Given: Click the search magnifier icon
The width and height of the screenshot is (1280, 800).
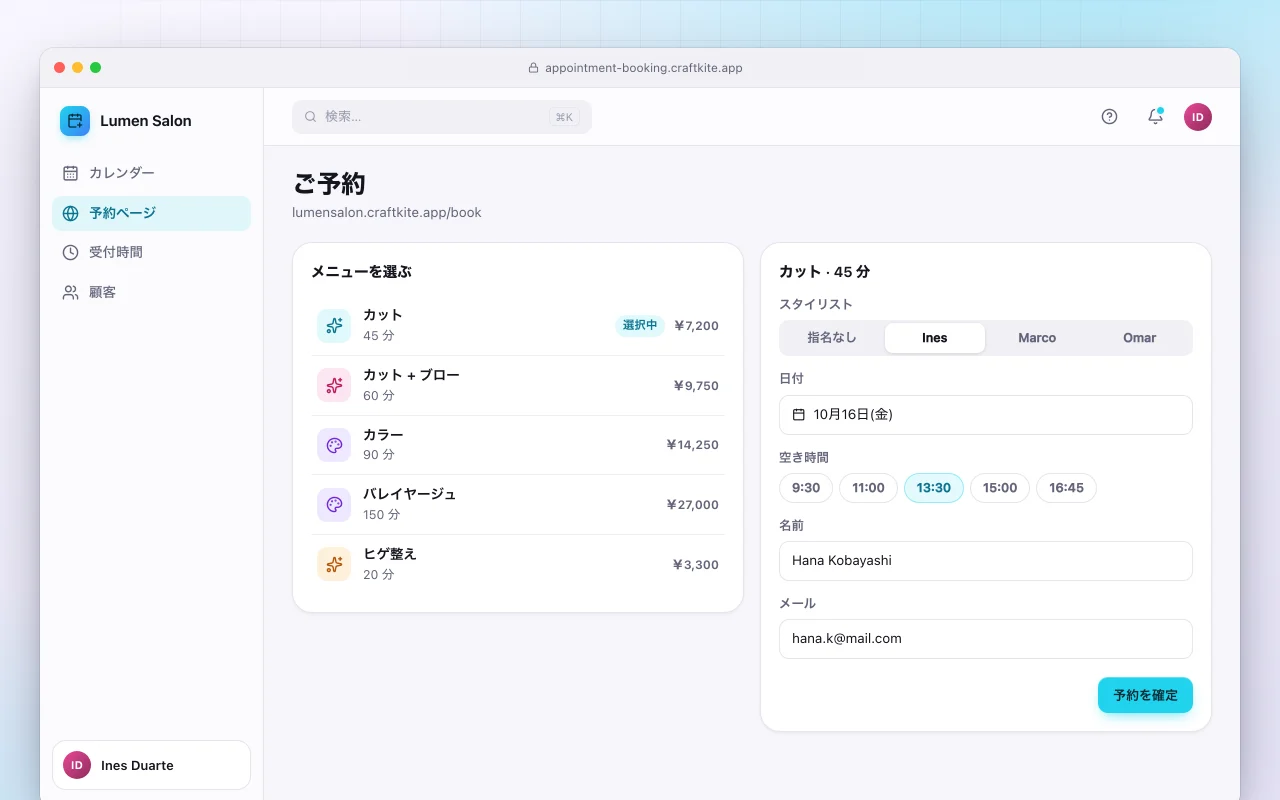Looking at the screenshot, I should (310, 117).
